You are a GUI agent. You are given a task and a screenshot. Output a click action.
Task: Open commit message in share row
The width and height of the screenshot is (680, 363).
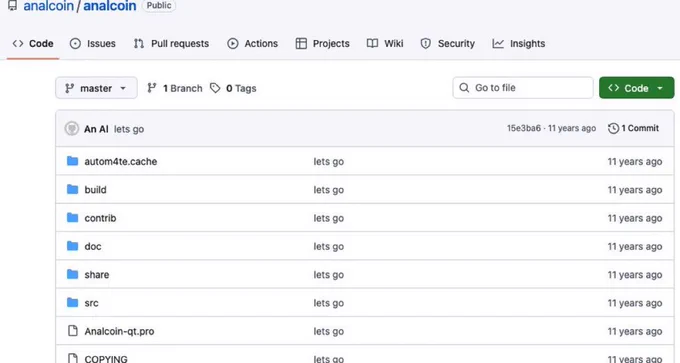coord(329,275)
